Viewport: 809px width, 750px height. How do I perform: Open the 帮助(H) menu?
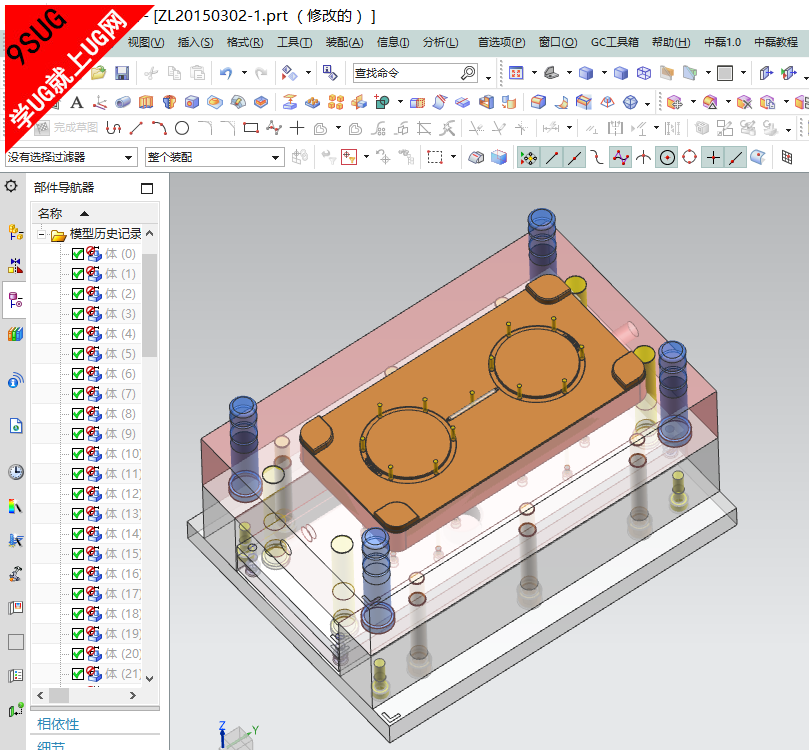click(671, 42)
